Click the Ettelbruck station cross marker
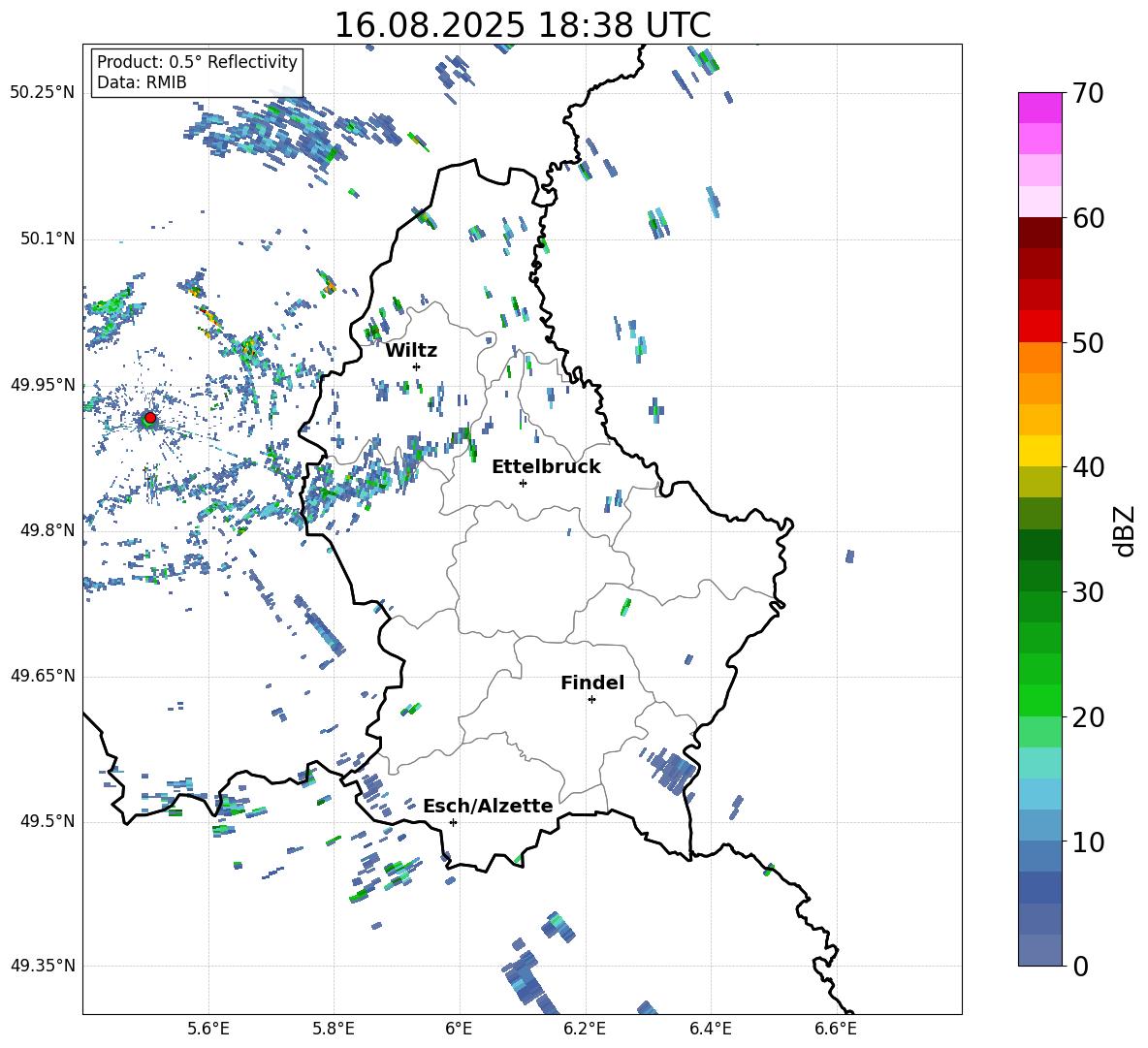Image resolution: width=1148 pixels, height=1048 pixels. (523, 483)
